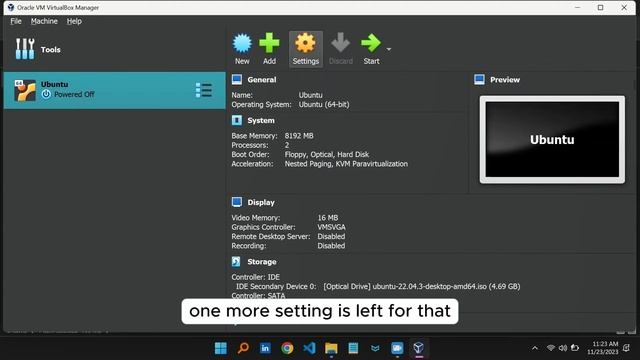Click the VMSVGA graphics controller value
Viewport: 640px width, 360px height.
[331, 227]
